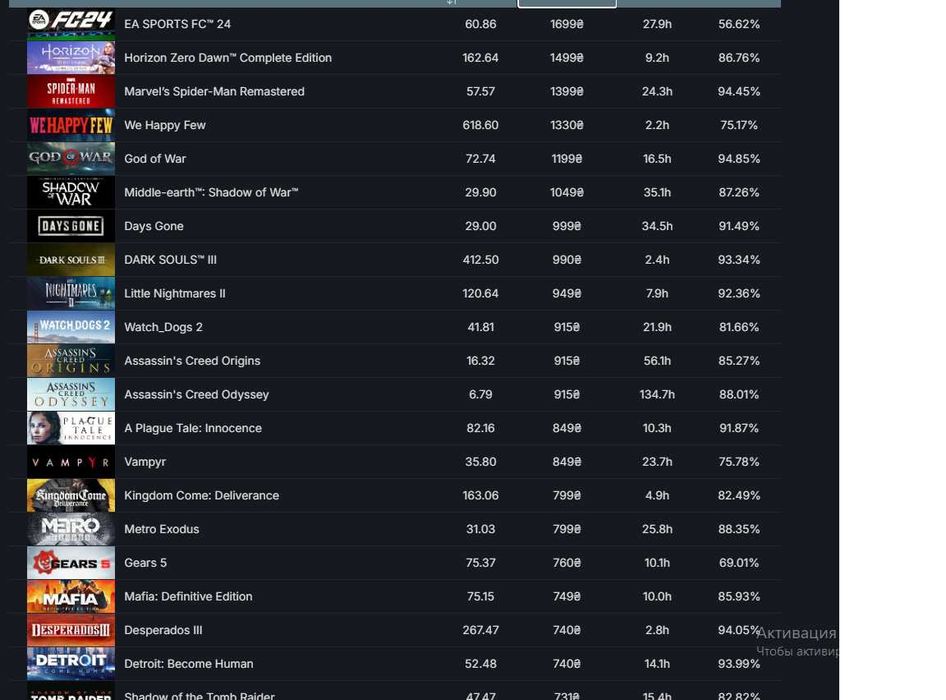This screenshot has width=946, height=700.
Task: Click the 57.57 Spider-Man value
Action: tap(480, 92)
